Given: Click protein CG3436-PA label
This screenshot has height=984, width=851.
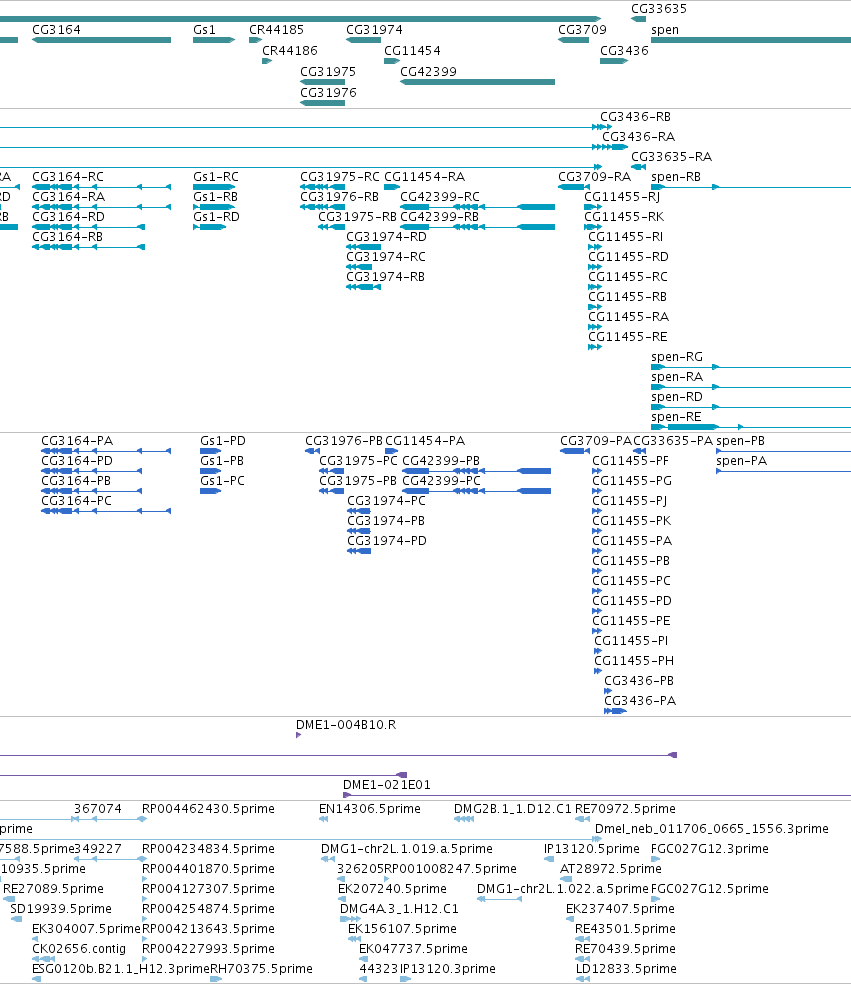Looking at the screenshot, I should (640, 701).
